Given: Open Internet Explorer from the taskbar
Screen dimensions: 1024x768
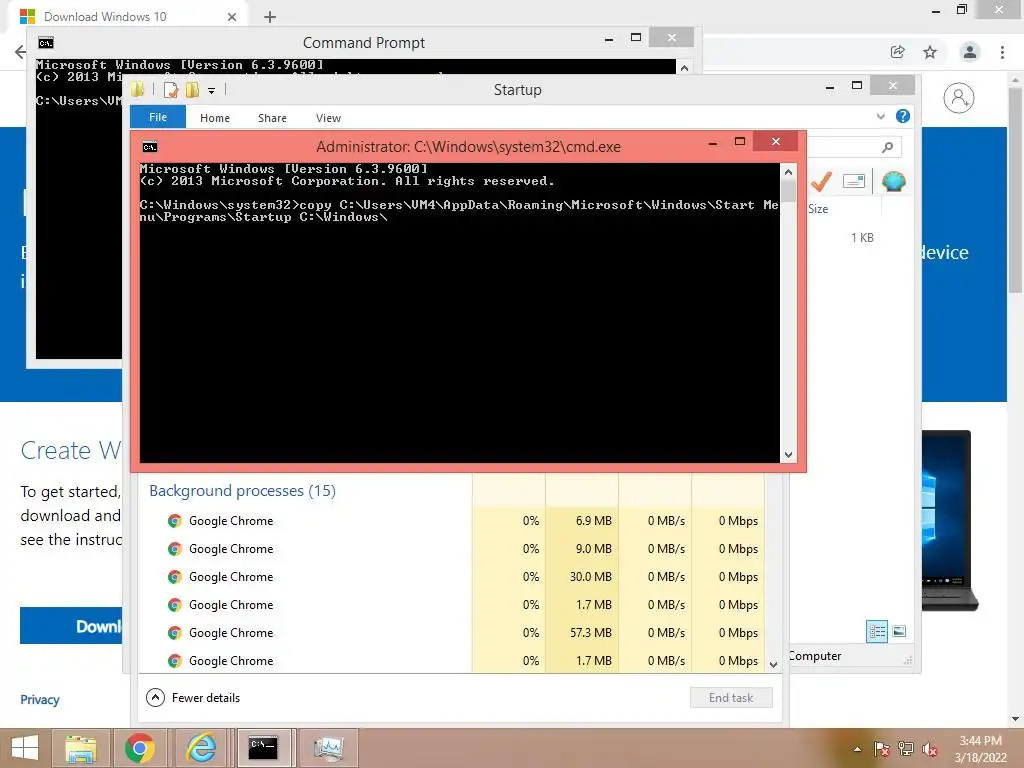Looking at the screenshot, I should click(201, 748).
